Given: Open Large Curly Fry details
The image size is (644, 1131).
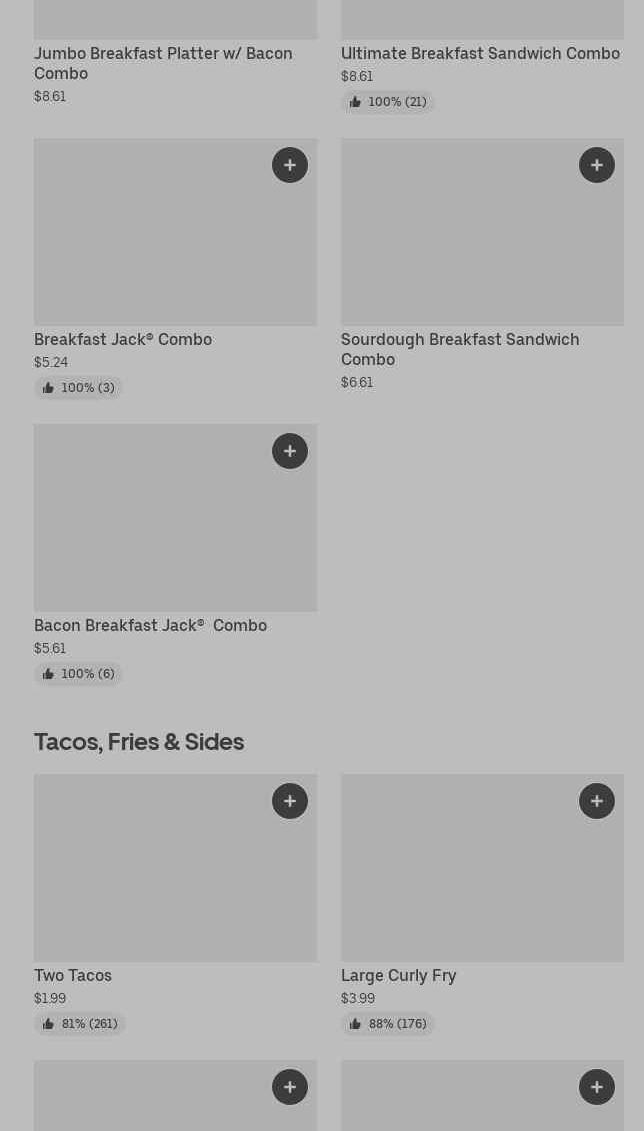Looking at the screenshot, I should [x=398, y=975].
